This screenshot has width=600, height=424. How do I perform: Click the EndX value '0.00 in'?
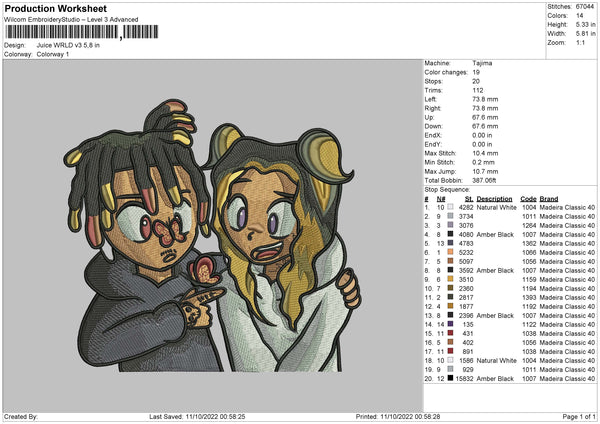click(x=482, y=135)
